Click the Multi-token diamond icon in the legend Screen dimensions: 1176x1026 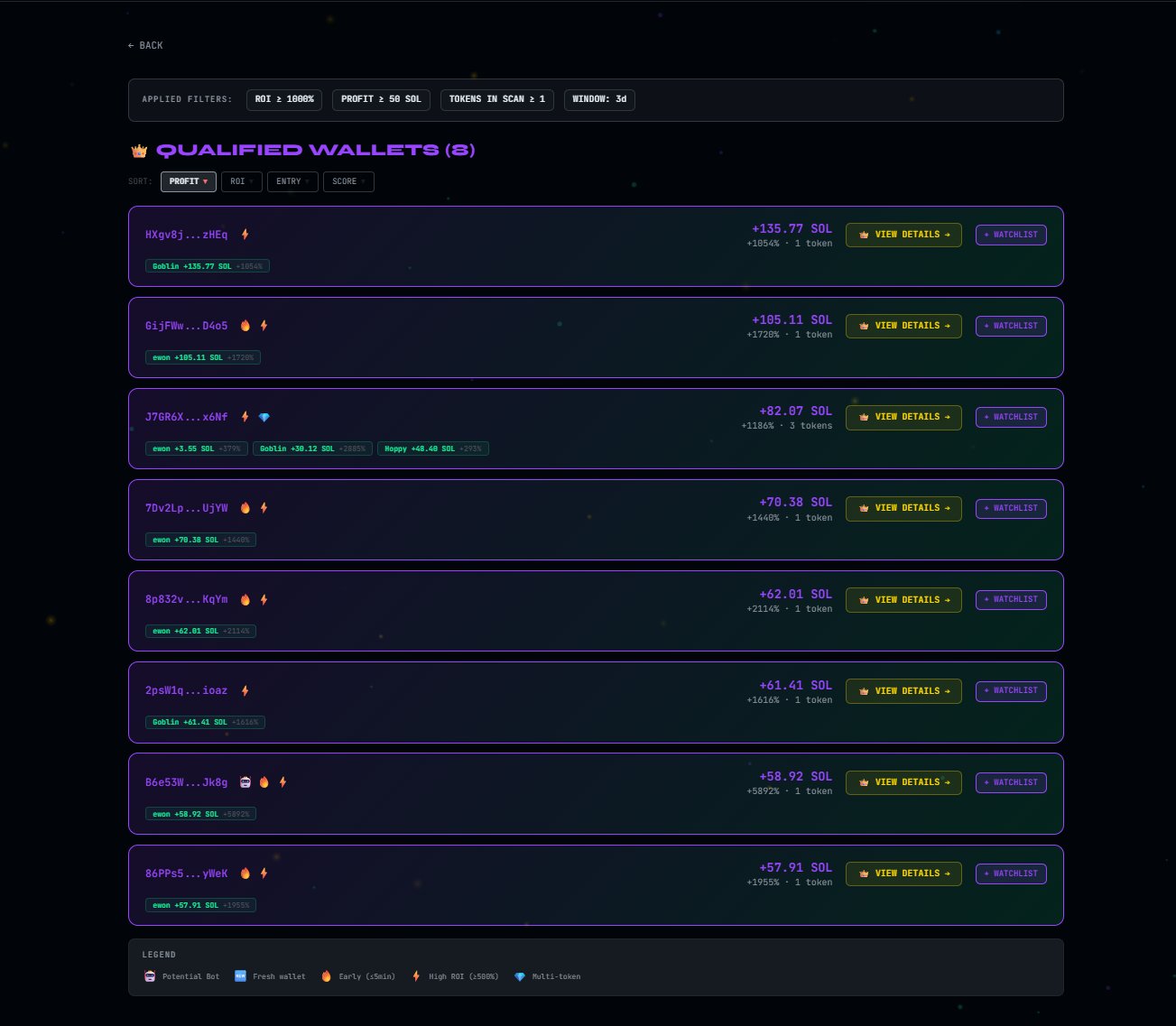520,976
